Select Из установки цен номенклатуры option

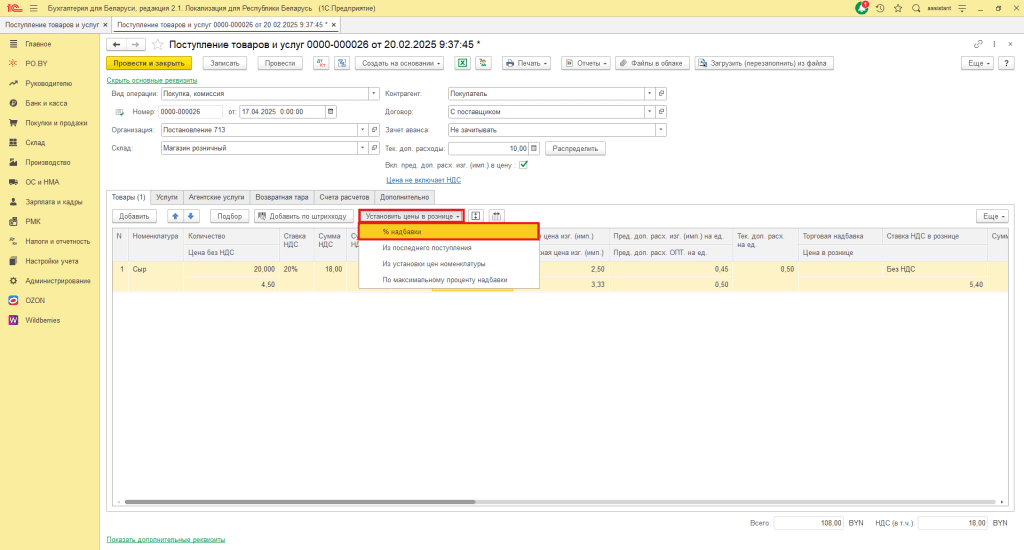[448, 264]
